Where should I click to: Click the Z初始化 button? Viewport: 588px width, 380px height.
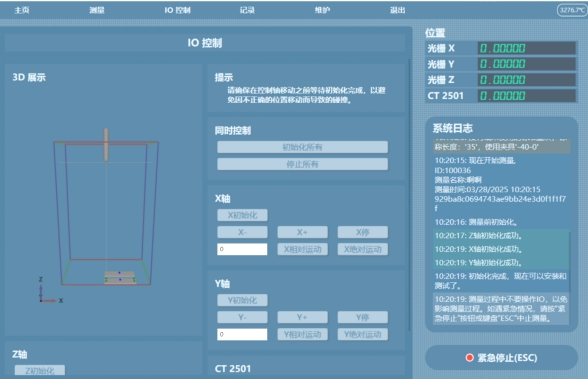(40, 370)
